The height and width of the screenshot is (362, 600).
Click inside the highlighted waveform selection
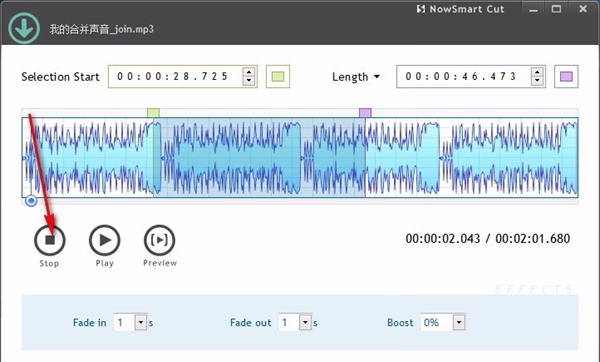[x=259, y=157]
